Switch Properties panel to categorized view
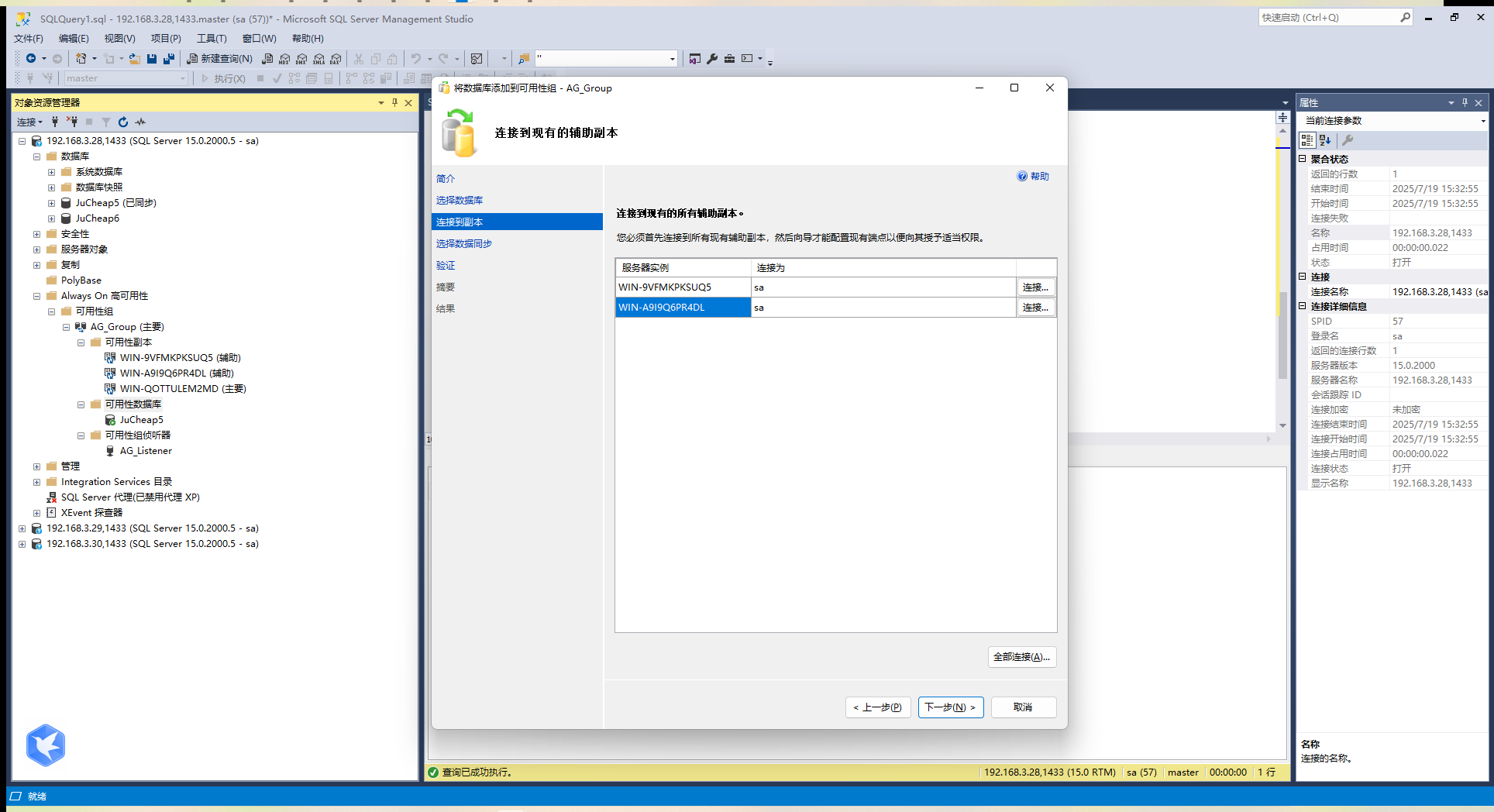This screenshot has width=1494, height=812. (1307, 140)
